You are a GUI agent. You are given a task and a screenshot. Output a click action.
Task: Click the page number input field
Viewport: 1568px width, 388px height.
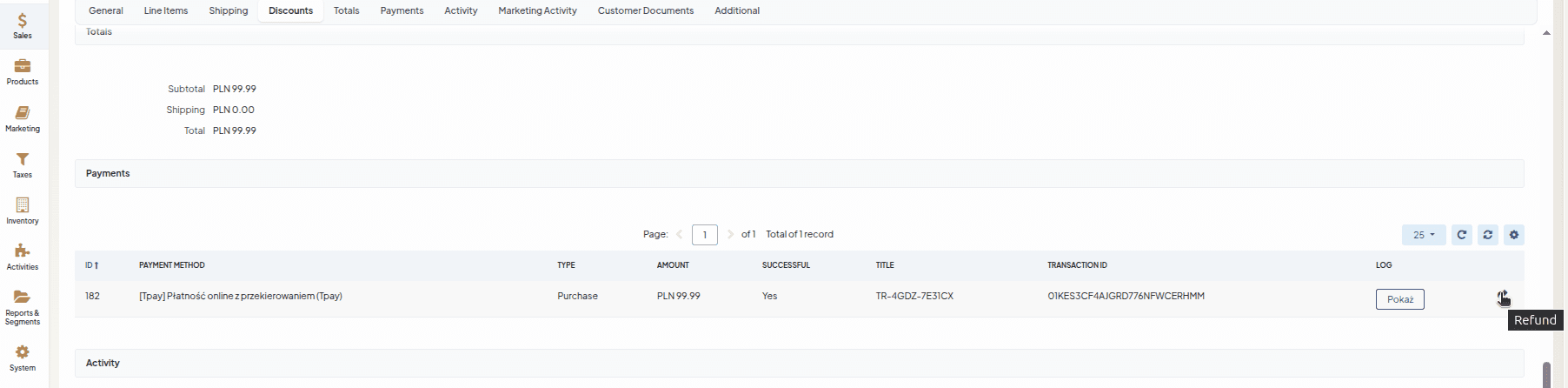[704, 235]
